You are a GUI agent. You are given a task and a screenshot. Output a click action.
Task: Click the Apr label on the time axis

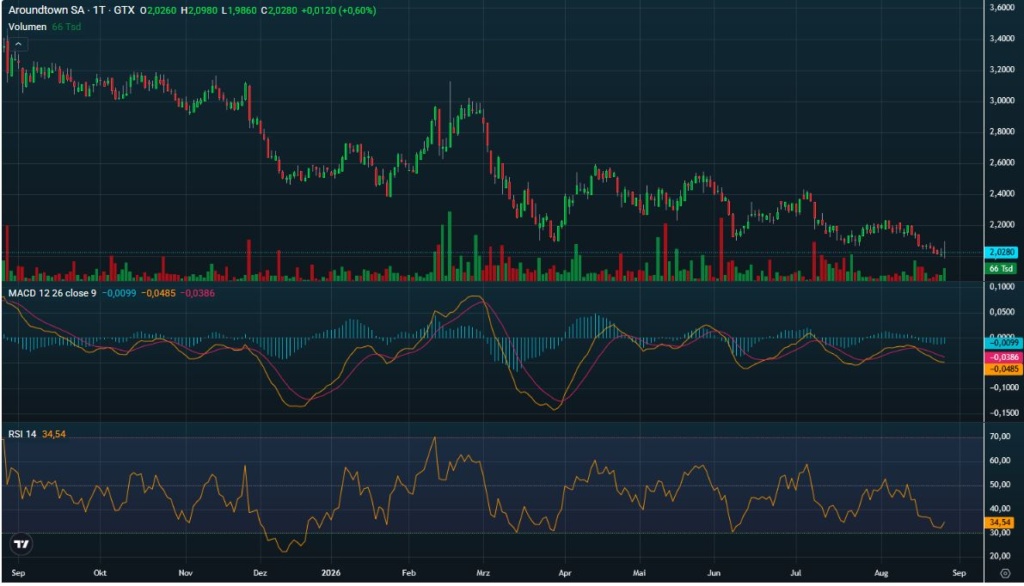(x=565, y=573)
